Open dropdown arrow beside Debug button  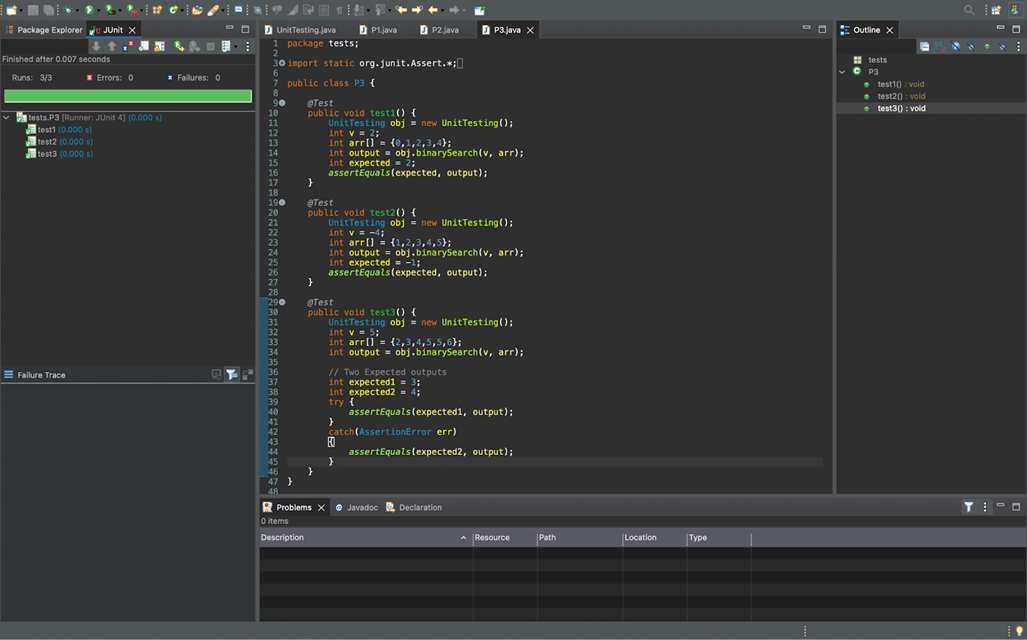[77, 10]
